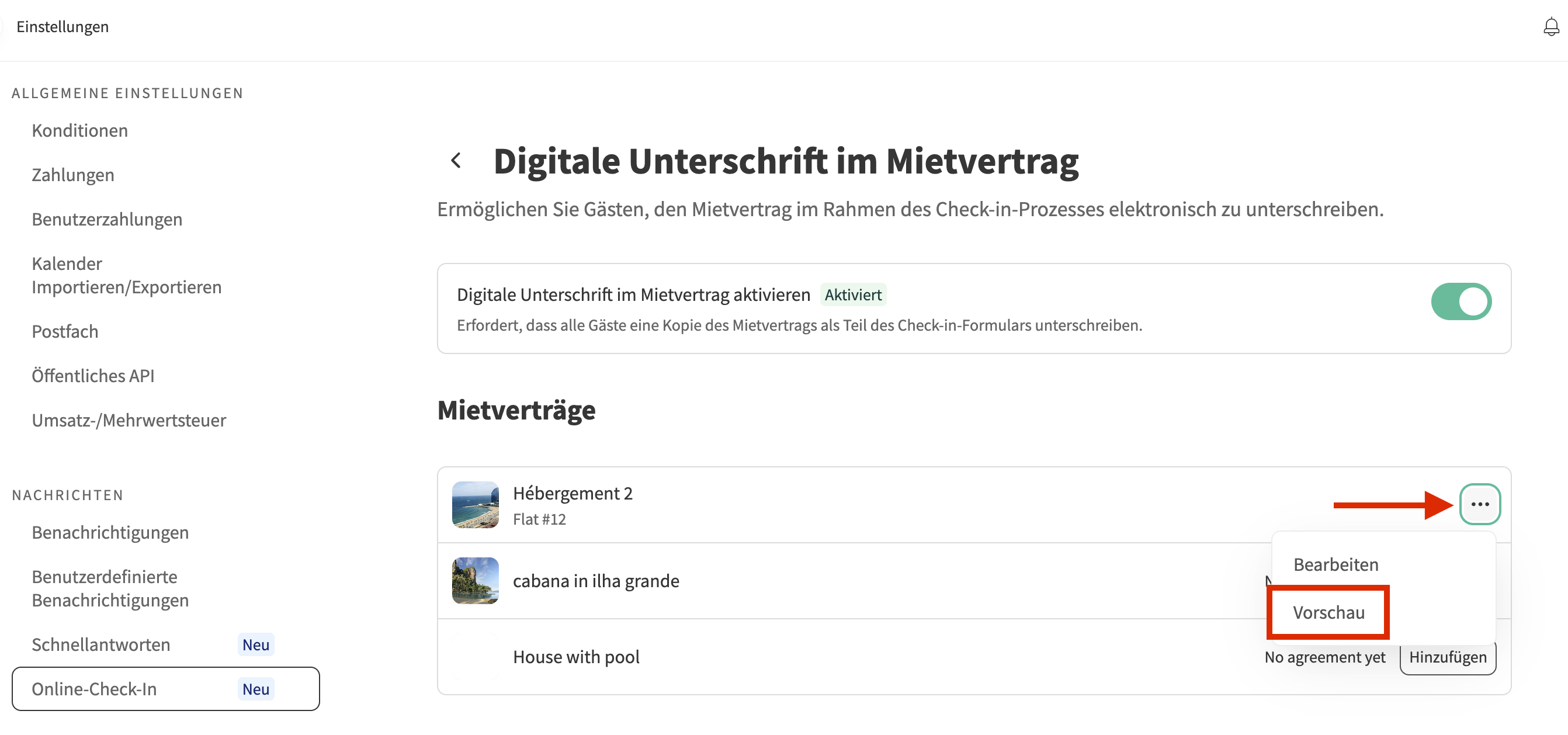Click the Hébergement 2 beach thumbnail
This screenshot has width=1568, height=735.
click(x=475, y=505)
